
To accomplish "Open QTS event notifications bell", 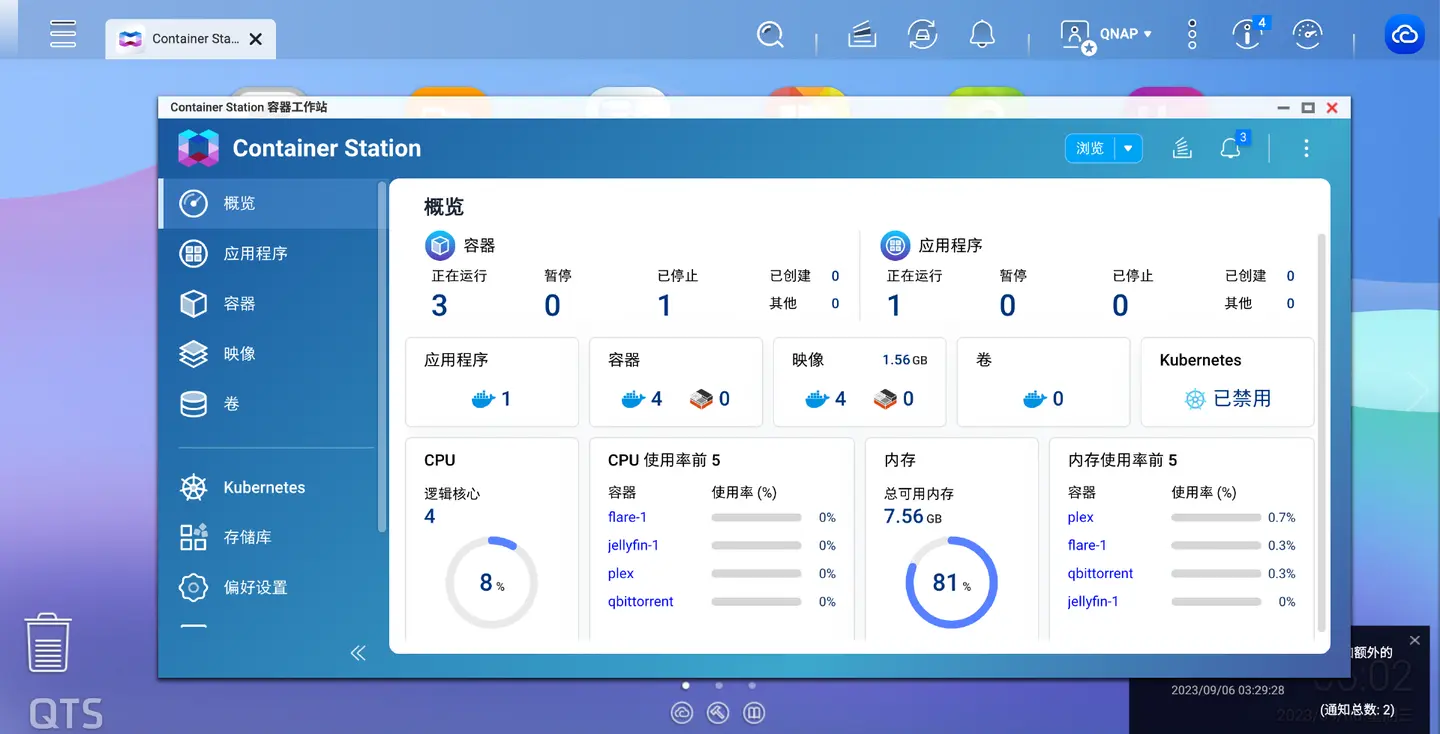I will click(x=982, y=35).
